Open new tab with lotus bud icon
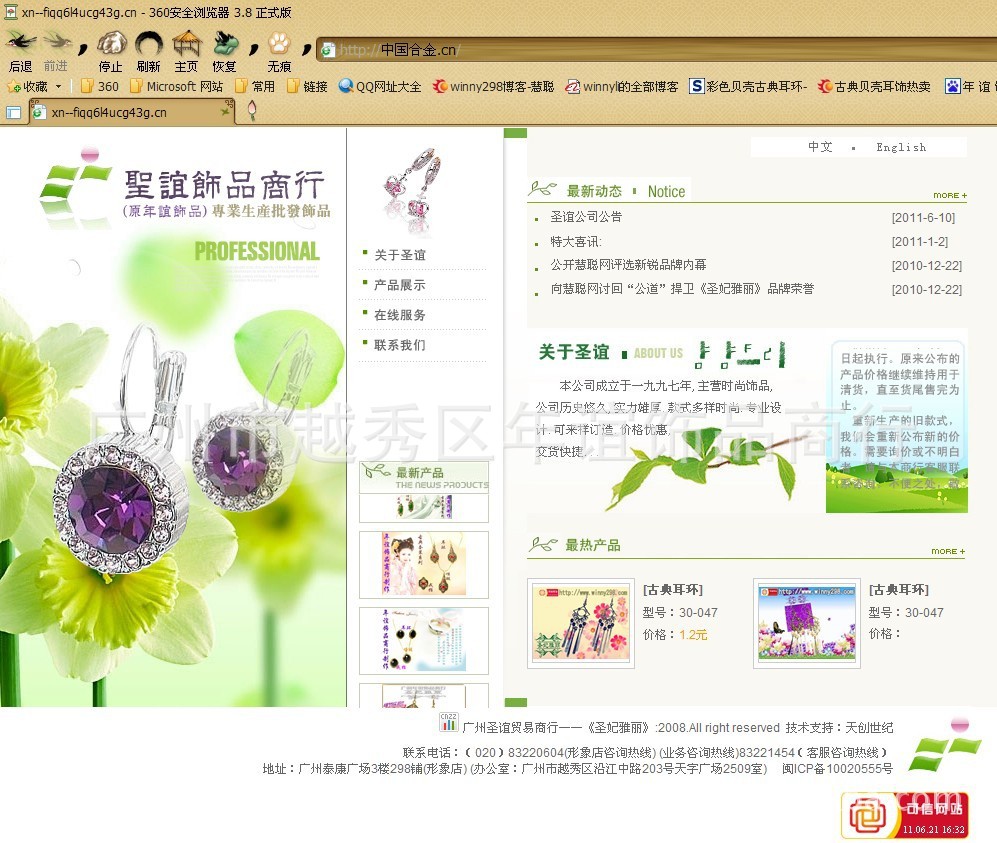This screenshot has width=997, height=843. click(x=252, y=111)
